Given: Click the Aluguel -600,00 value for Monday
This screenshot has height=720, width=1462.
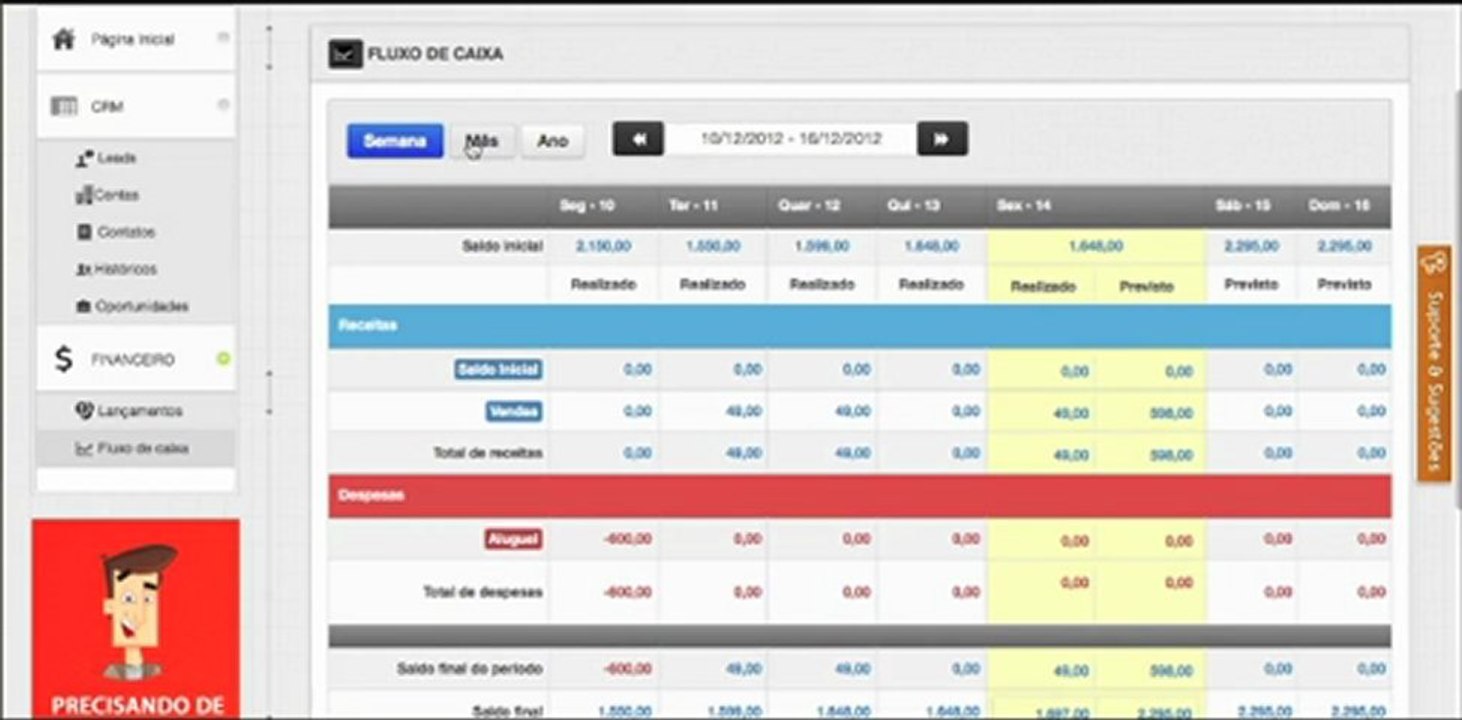Looking at the screenshot, I should coord(627,539).
